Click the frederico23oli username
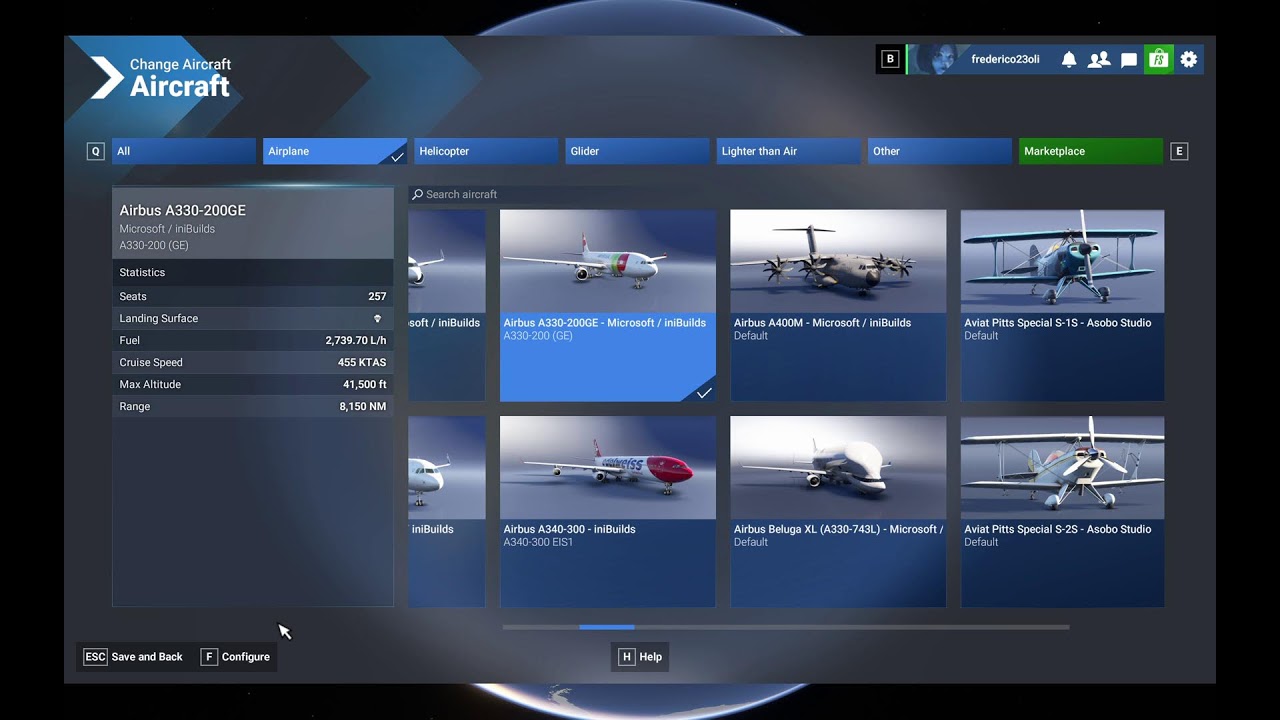Viewport: 1280px width, 720px height. [x=1005, y=59]
